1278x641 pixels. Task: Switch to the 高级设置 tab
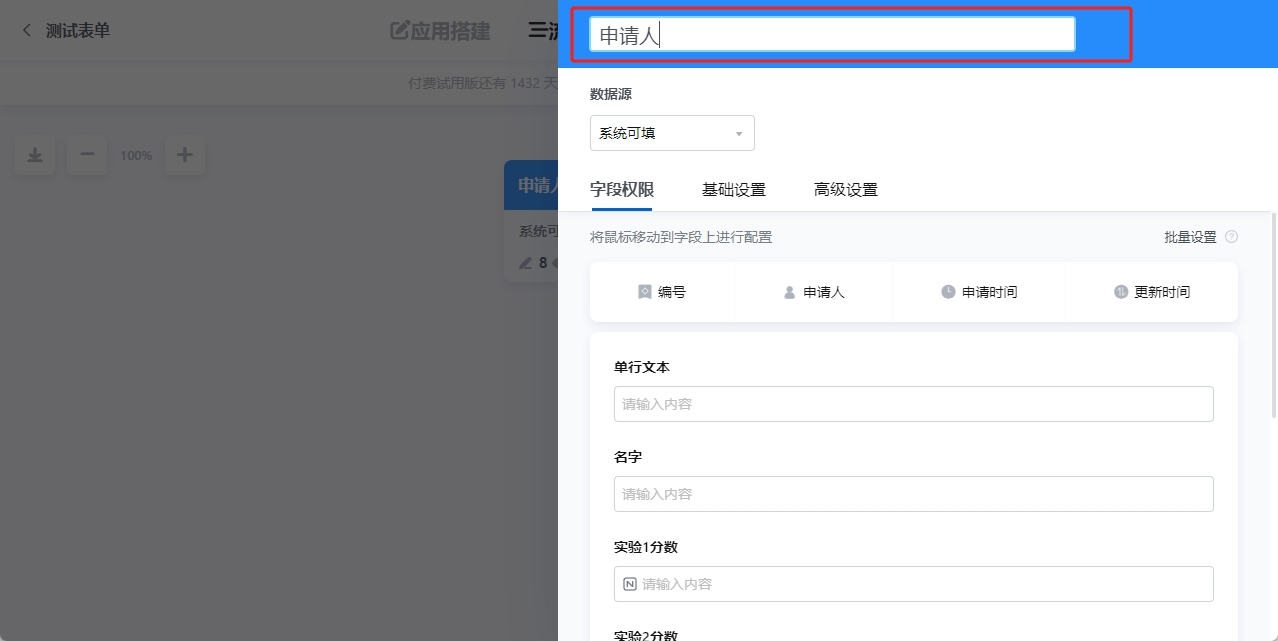coord(845,188)
